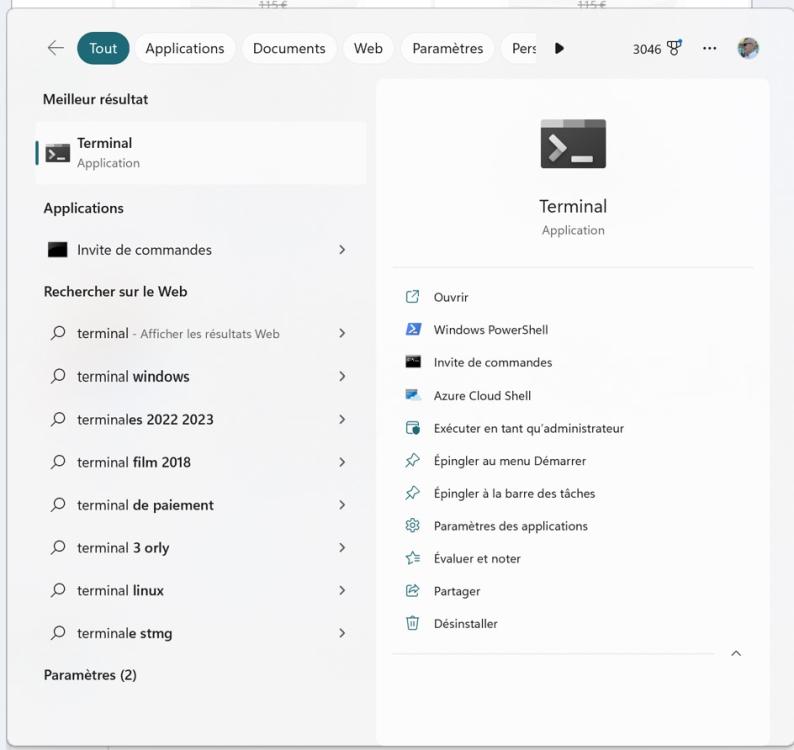This screenshot has width=794, height=750.
Task: Select the Paramètres filter tab
Action: [447, 48]
